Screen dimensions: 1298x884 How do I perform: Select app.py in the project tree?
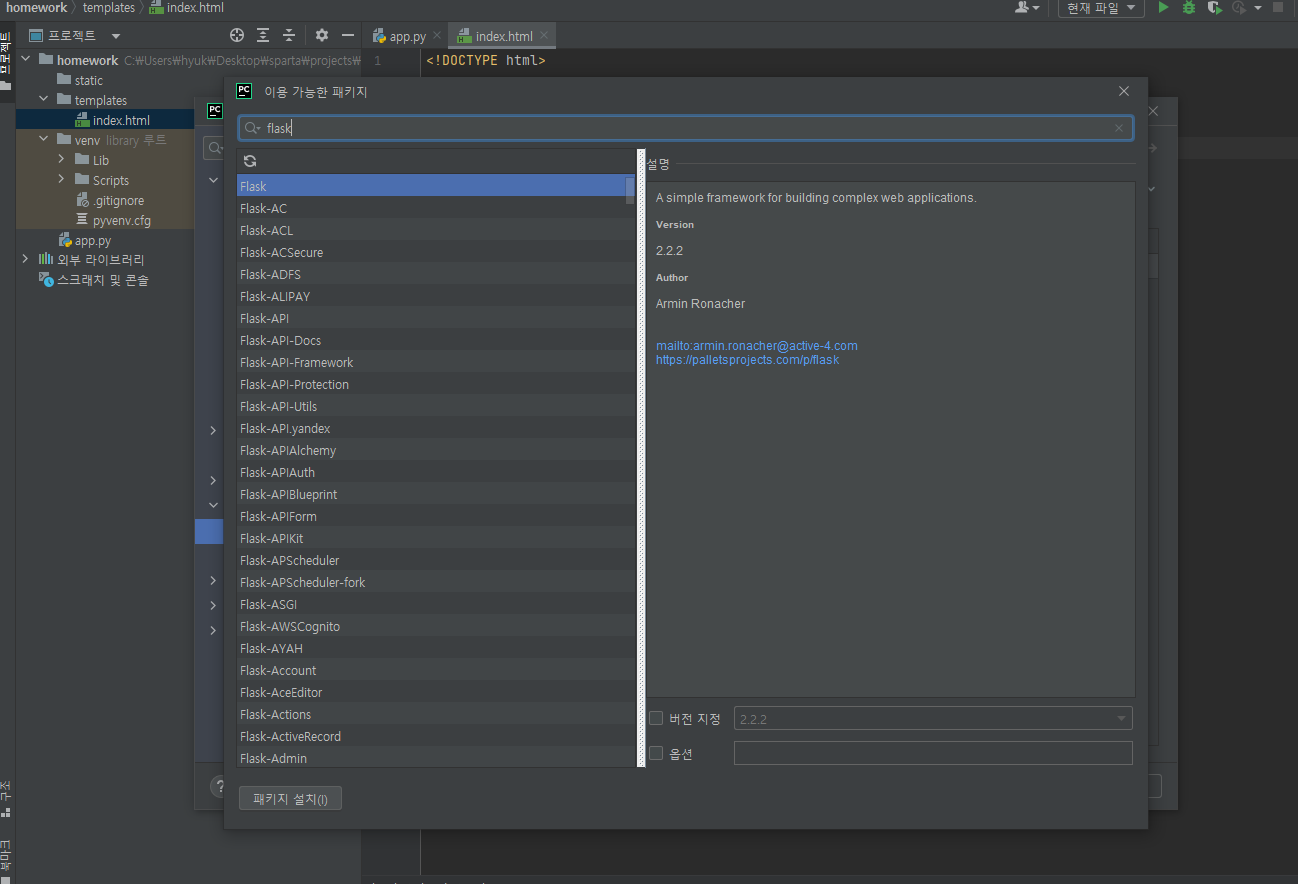click(92, 240)
